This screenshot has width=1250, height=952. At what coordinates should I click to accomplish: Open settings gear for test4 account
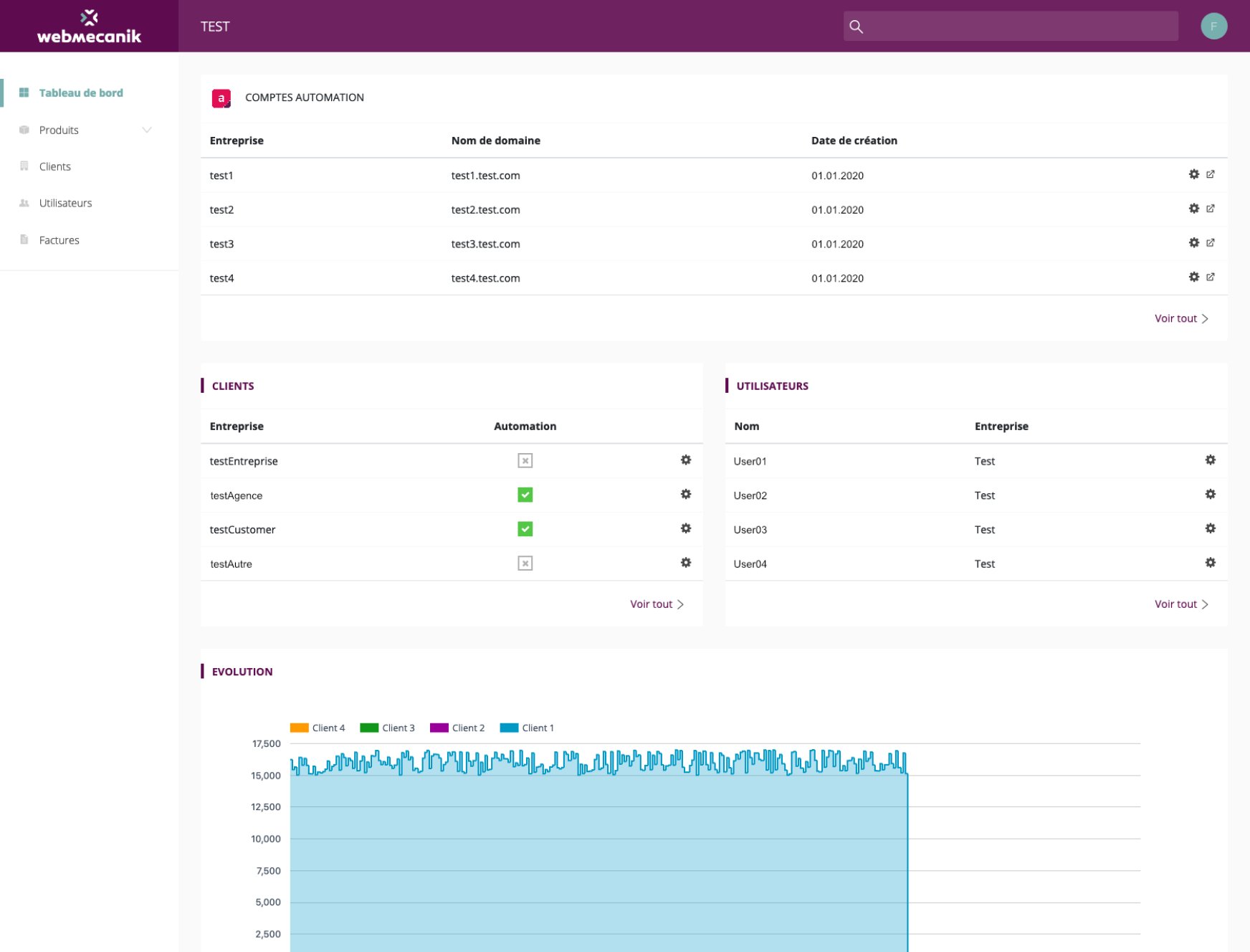(x=1194, y=277)
